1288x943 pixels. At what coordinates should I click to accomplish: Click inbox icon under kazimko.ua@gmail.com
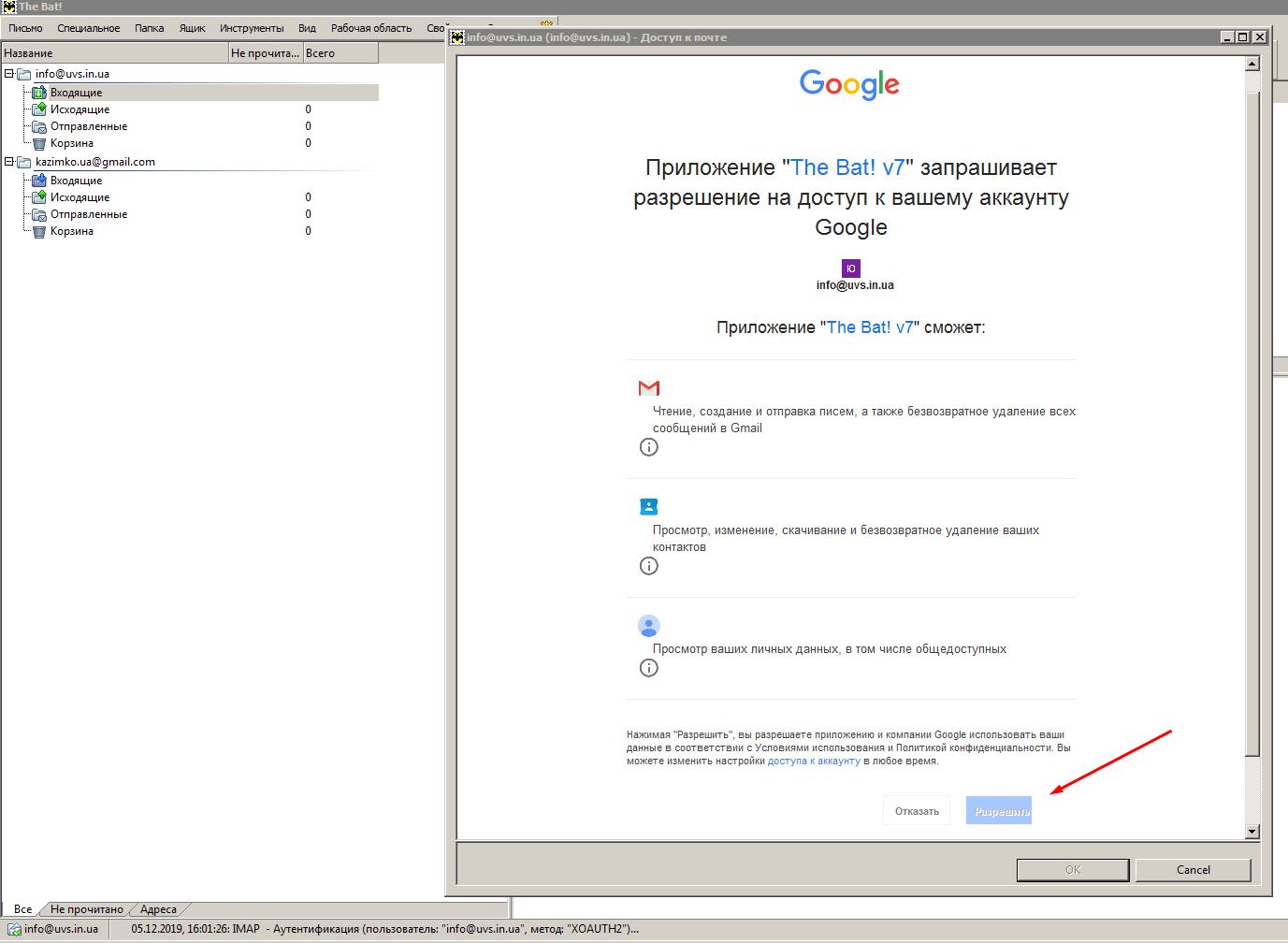pos(39,181)
